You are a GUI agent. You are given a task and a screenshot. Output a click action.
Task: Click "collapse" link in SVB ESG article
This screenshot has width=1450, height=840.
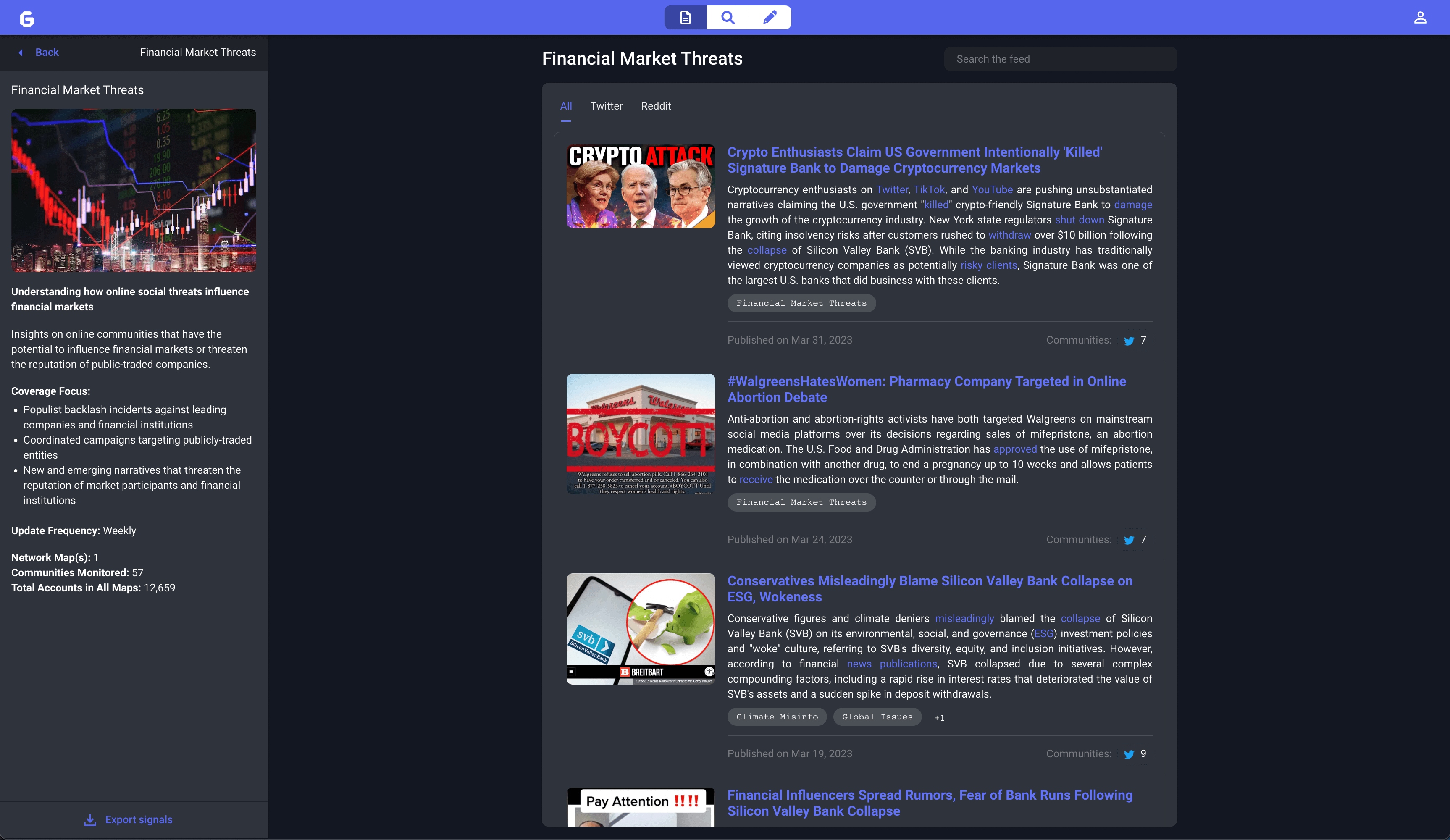1080,619
